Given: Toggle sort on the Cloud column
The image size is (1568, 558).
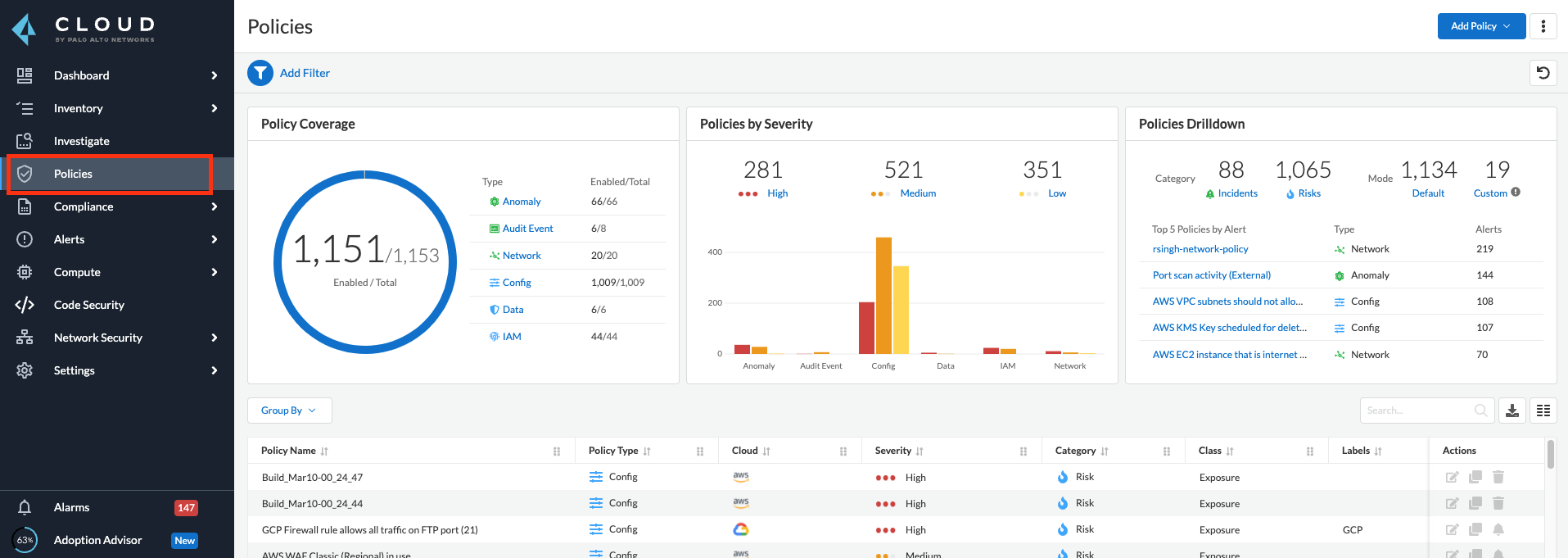Looking at the screenshot, I should 766,451.
